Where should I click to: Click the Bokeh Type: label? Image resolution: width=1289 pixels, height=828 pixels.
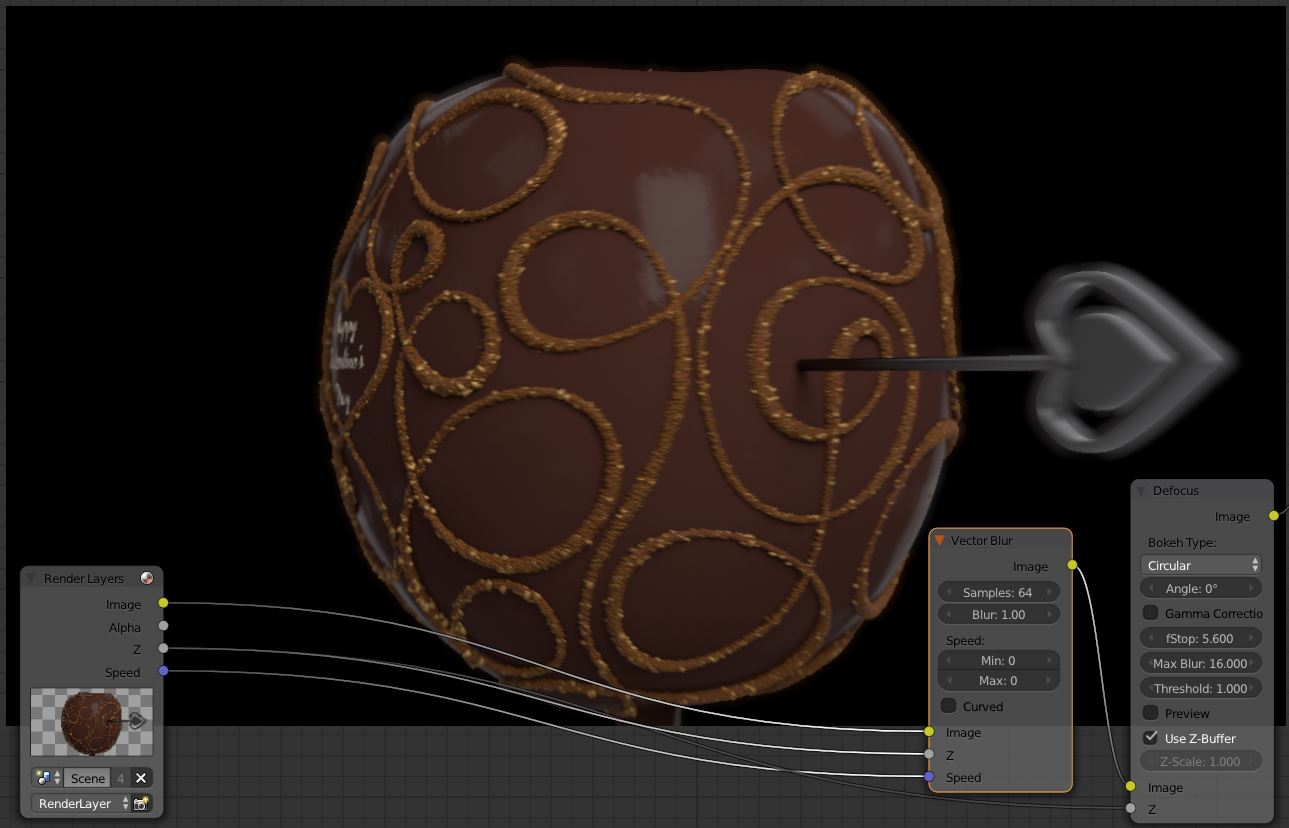pyautogui.click(x=1182, y=542)
